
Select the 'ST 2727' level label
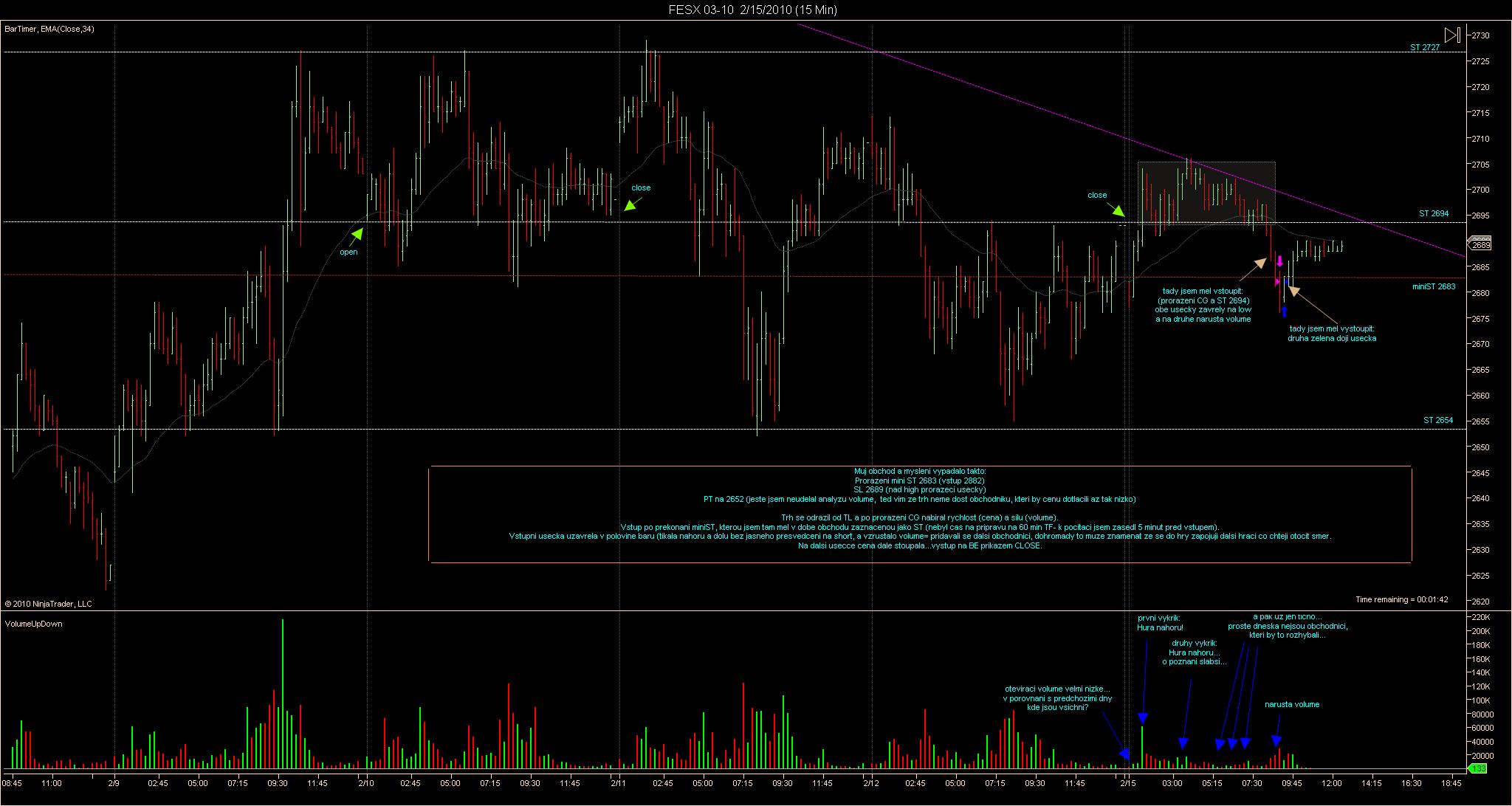tap(1424, 47)
